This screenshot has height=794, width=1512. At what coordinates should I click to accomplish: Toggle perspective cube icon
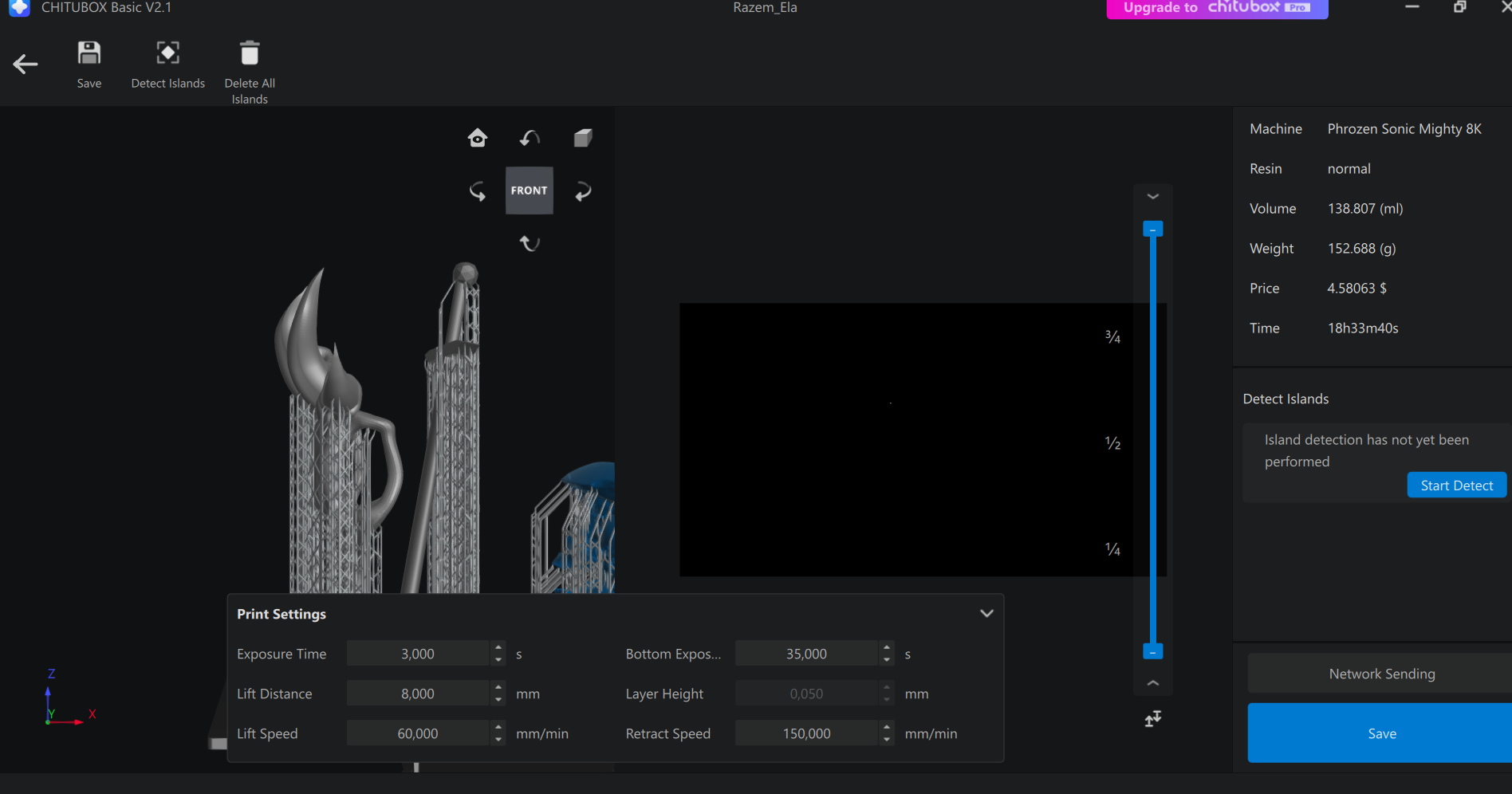tap(583, 138)
